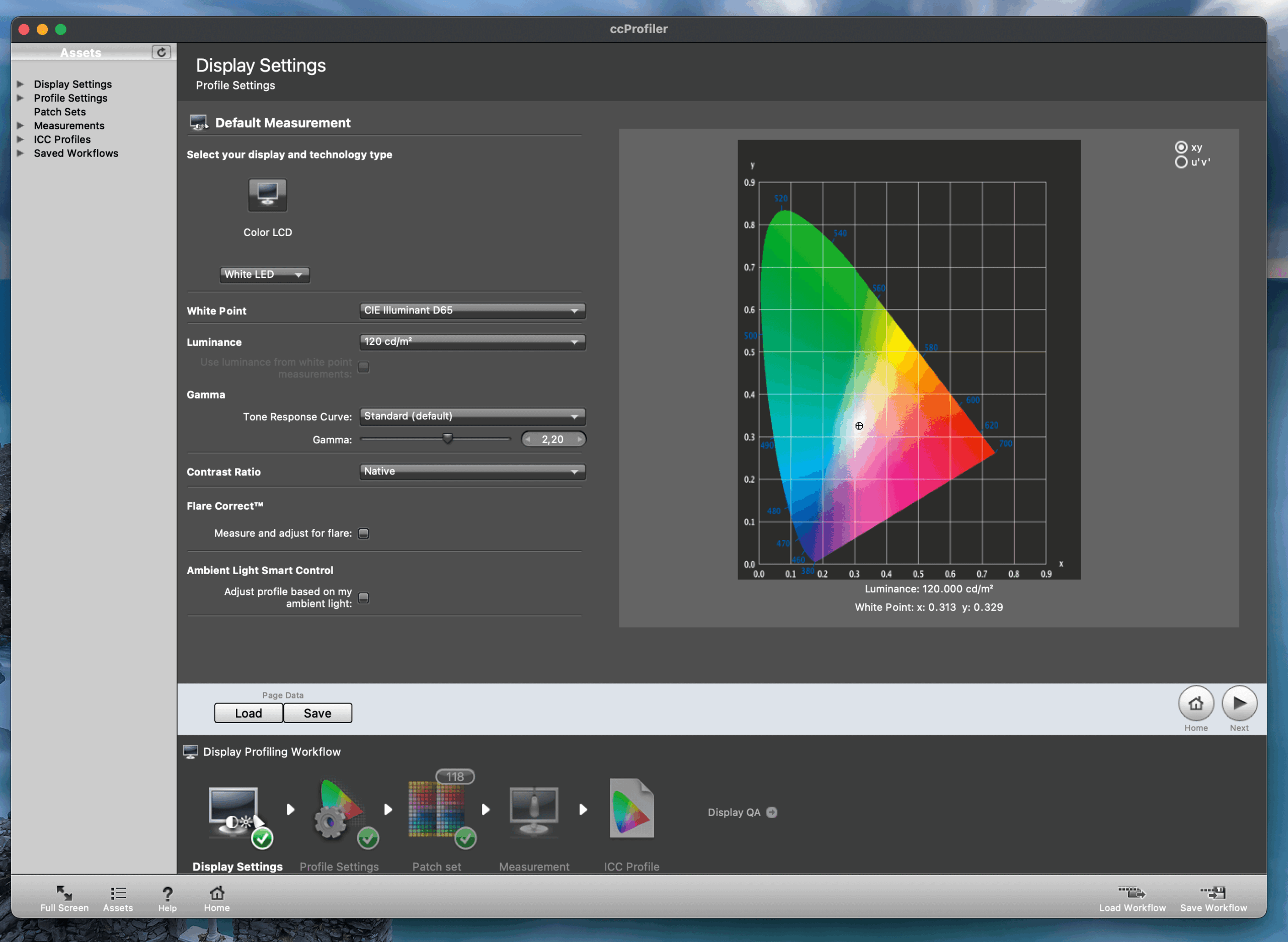The width and height of the screenshot is (1288, 942).
Task: Save the current Page Data
Action: click(x=317, y=713)
